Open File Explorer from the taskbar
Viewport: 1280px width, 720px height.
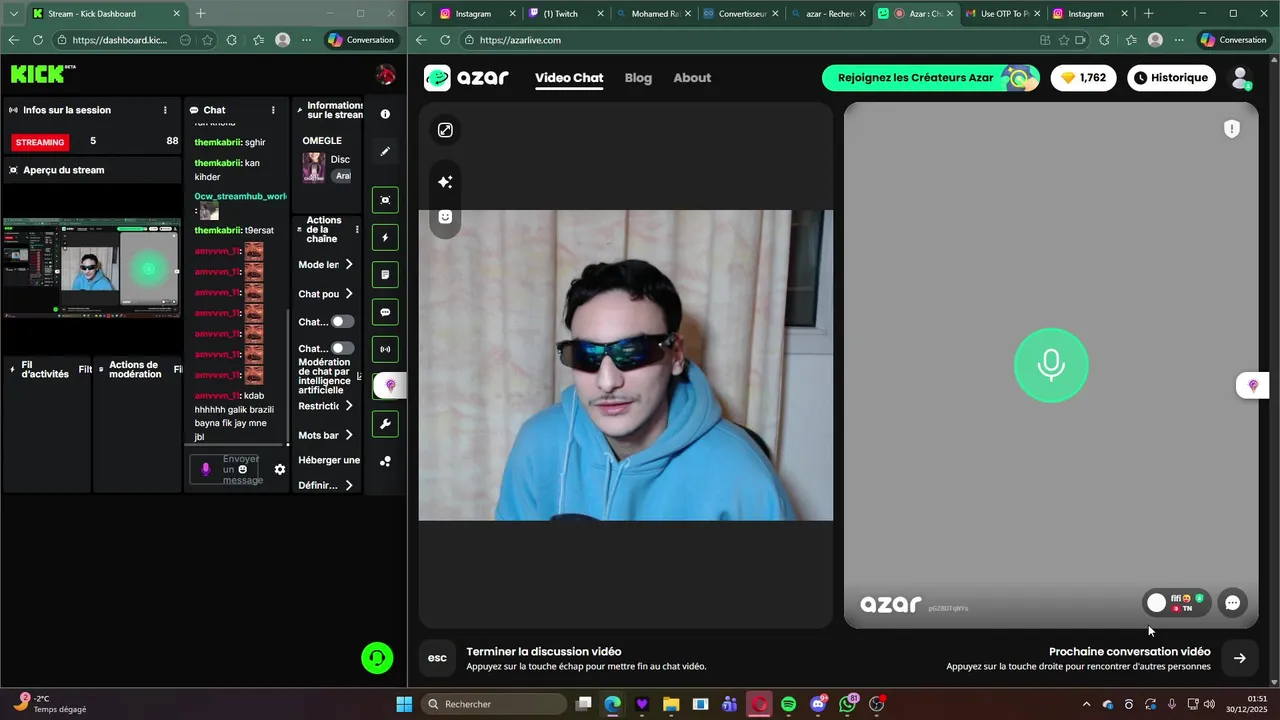[x=671, y=704]
